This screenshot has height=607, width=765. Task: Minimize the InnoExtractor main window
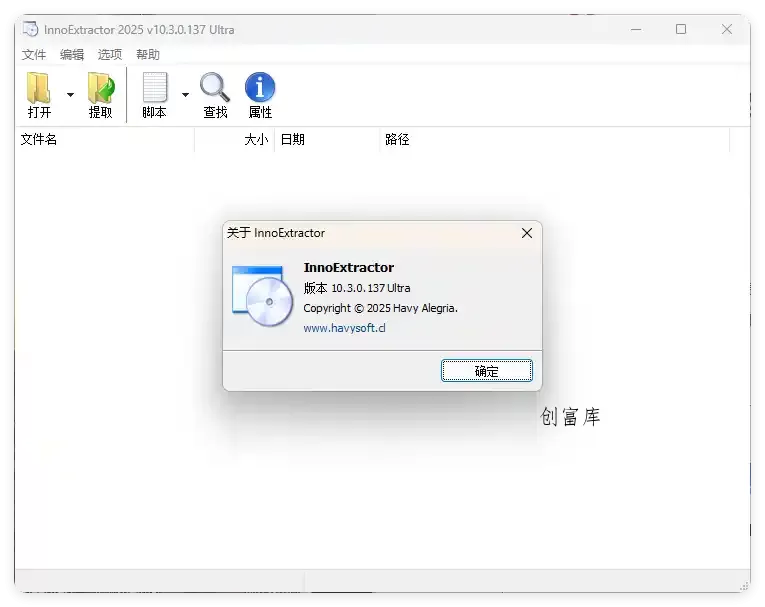[x=636, y=29]
